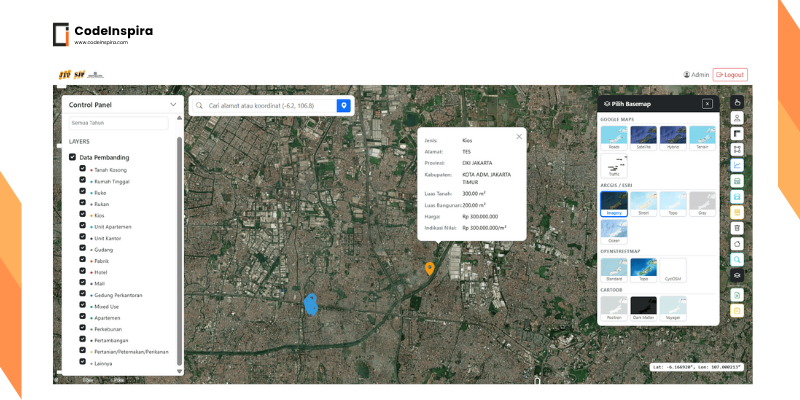Toggle the Rukan layer checkbox

[x=83, y=203]
